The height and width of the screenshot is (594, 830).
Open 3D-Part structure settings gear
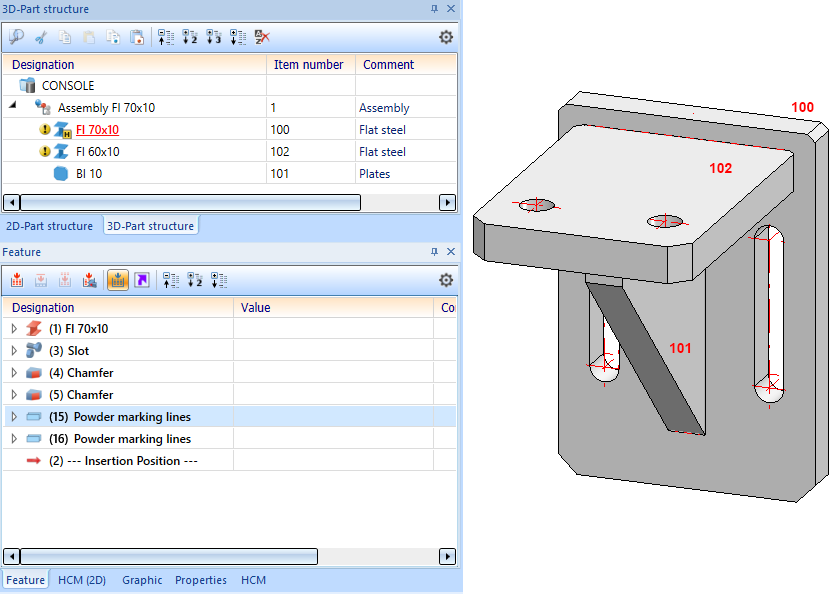coord(446,38)
